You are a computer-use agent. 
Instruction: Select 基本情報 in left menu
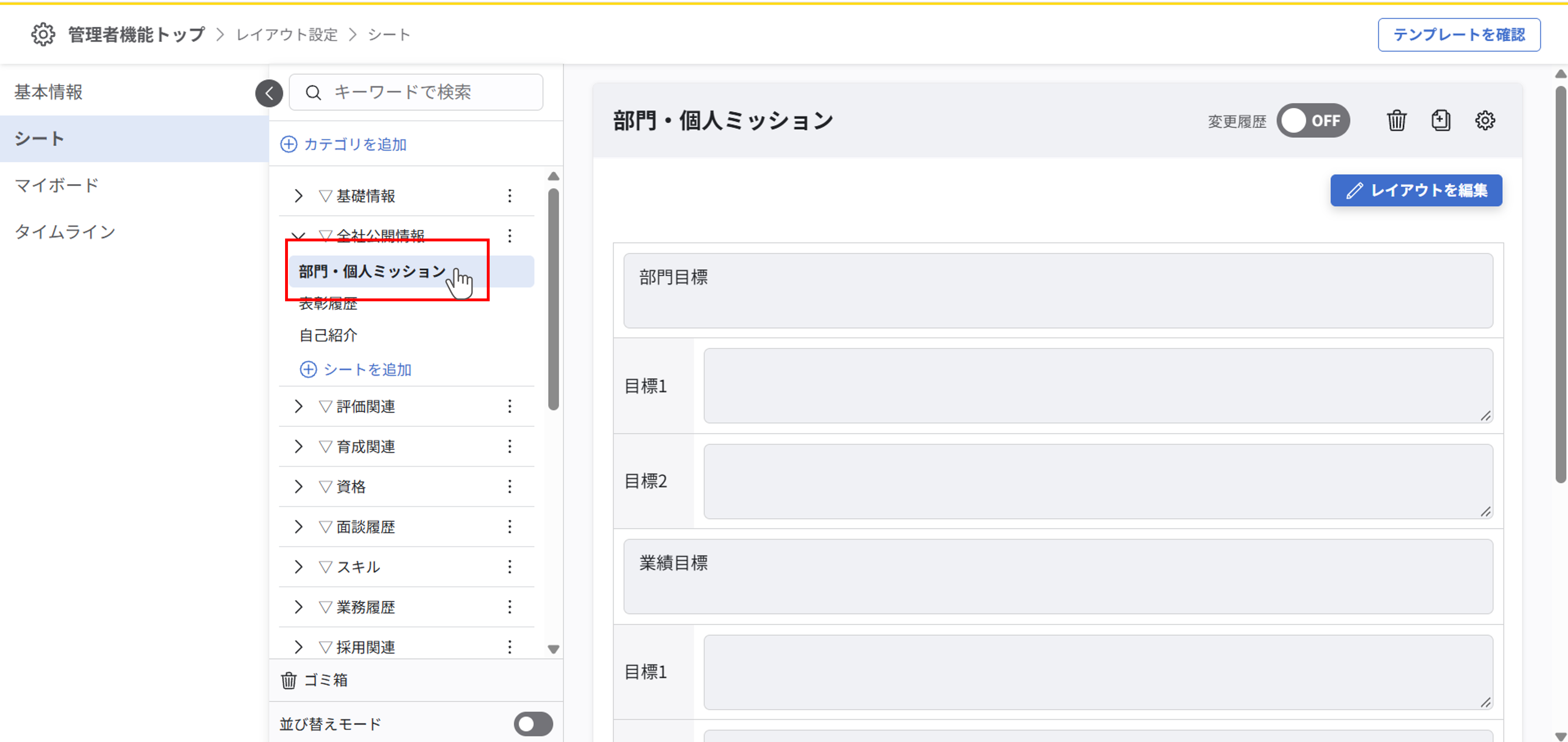click(134, 92)
